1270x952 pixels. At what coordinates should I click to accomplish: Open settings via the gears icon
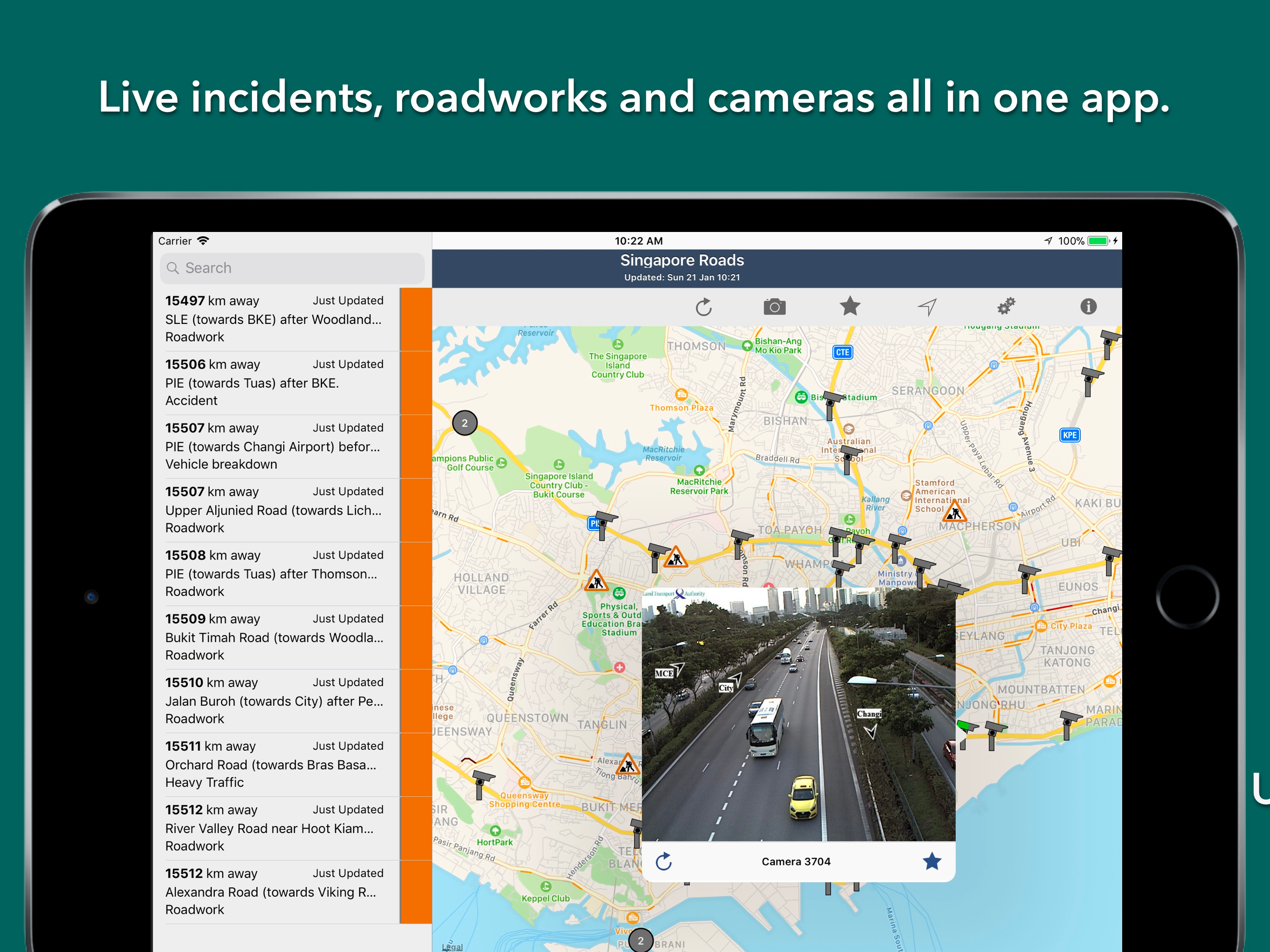(1006, 306)
